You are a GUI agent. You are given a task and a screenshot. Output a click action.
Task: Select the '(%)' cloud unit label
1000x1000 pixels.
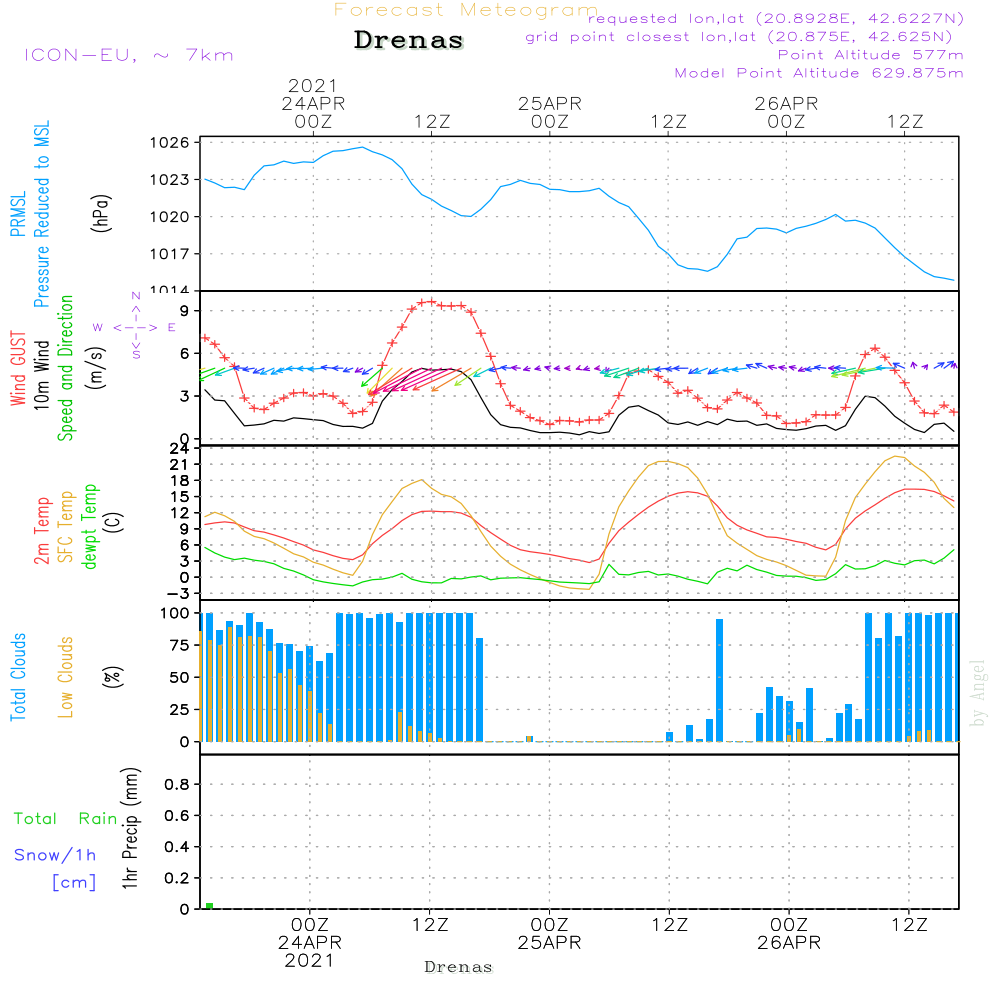pyautogui.click(x=112, y=677)
